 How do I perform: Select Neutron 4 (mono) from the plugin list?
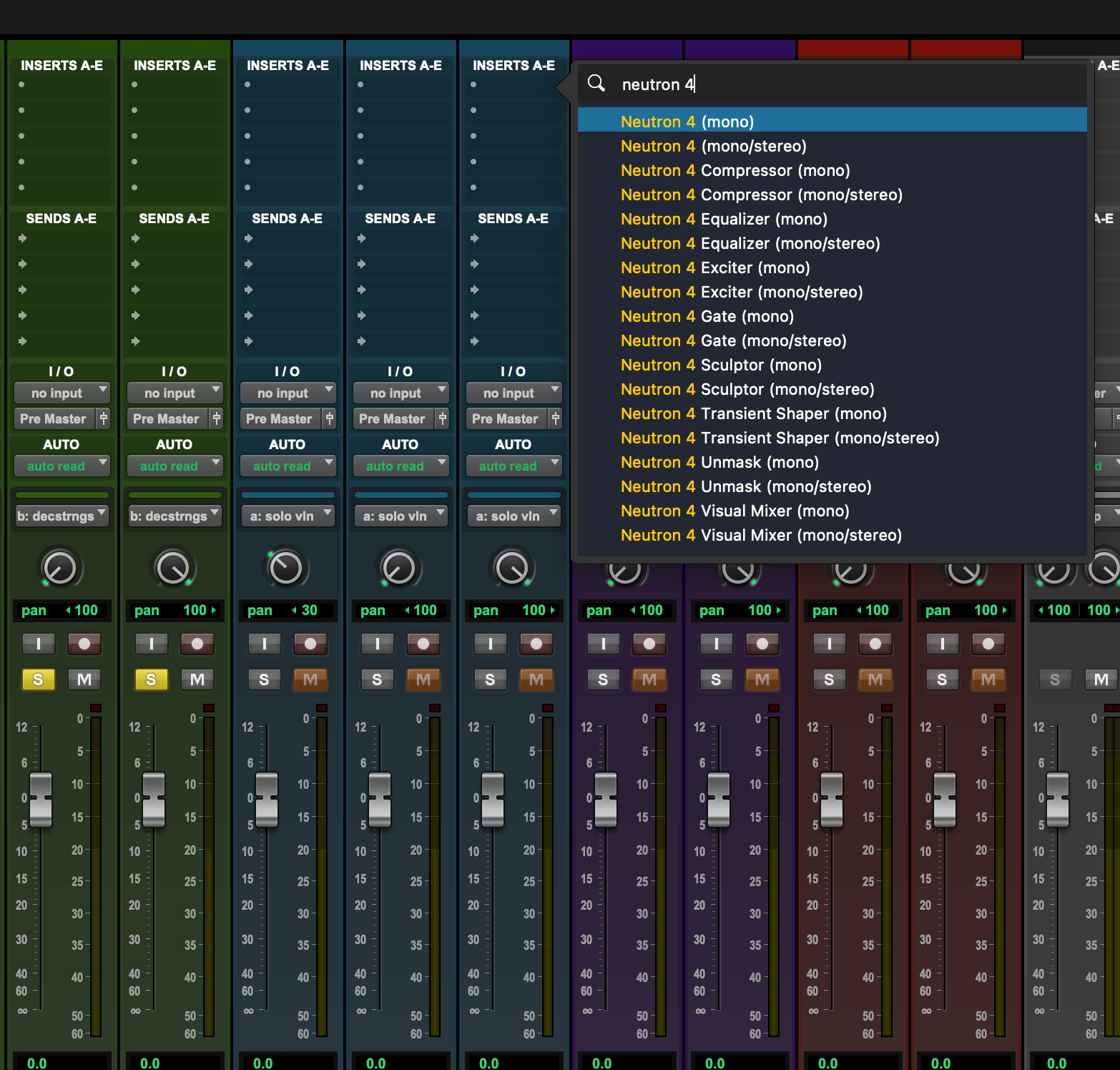point(832,122)
